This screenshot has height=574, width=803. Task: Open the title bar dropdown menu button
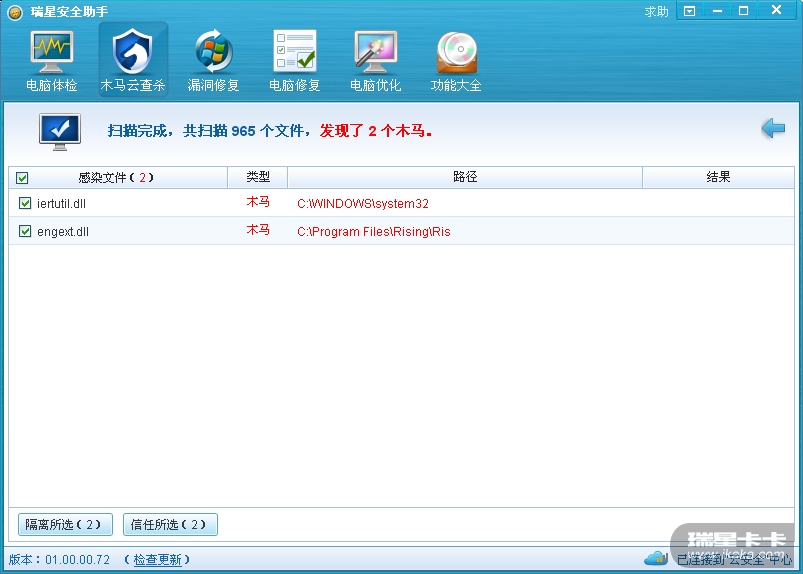click(x=690, y=11)
